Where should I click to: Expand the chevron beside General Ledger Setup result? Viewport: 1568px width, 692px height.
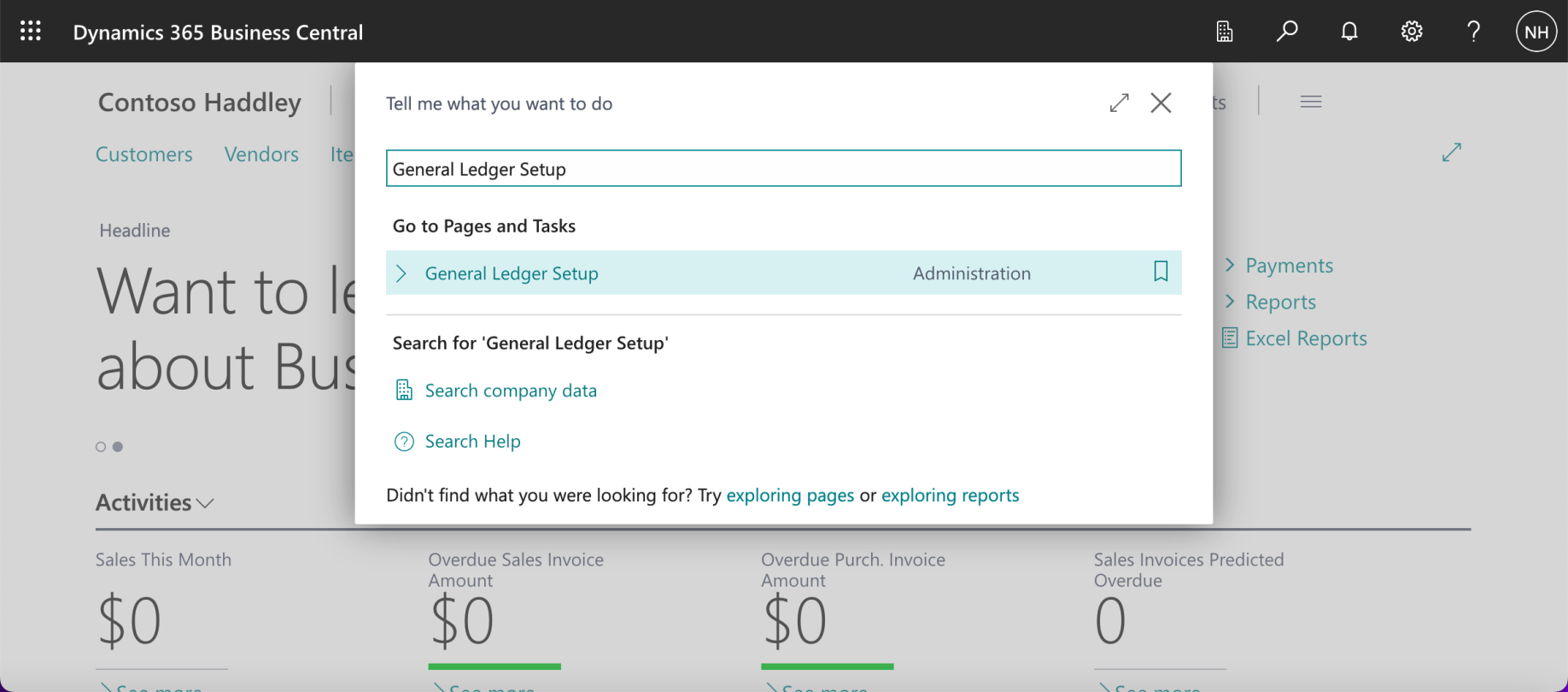[x=401, y=273]
